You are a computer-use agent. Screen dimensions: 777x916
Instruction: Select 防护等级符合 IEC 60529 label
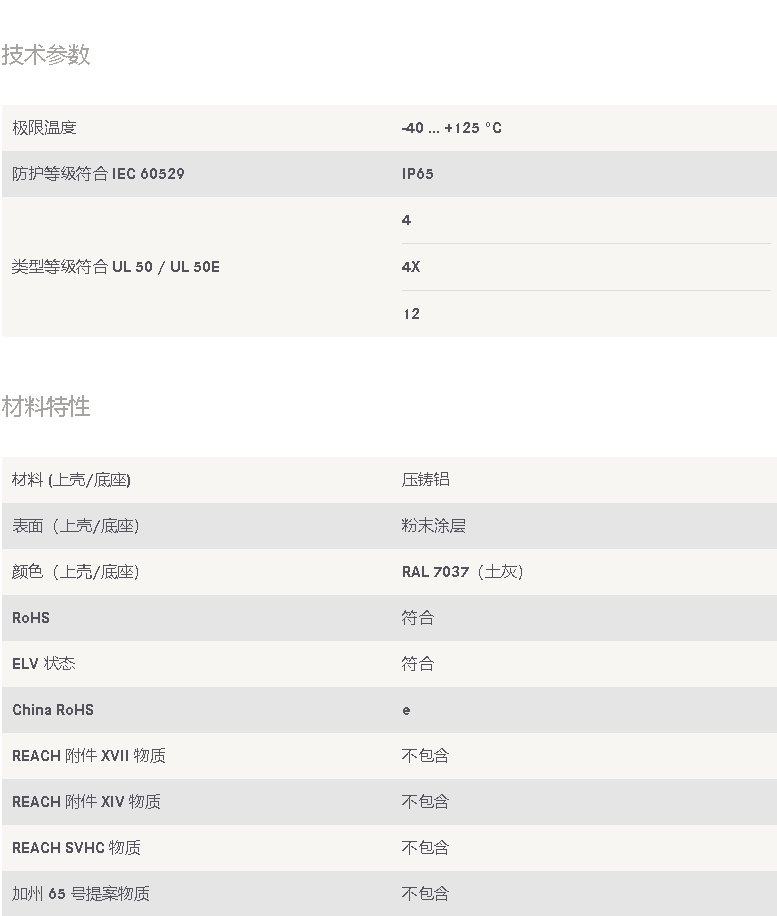98,174
